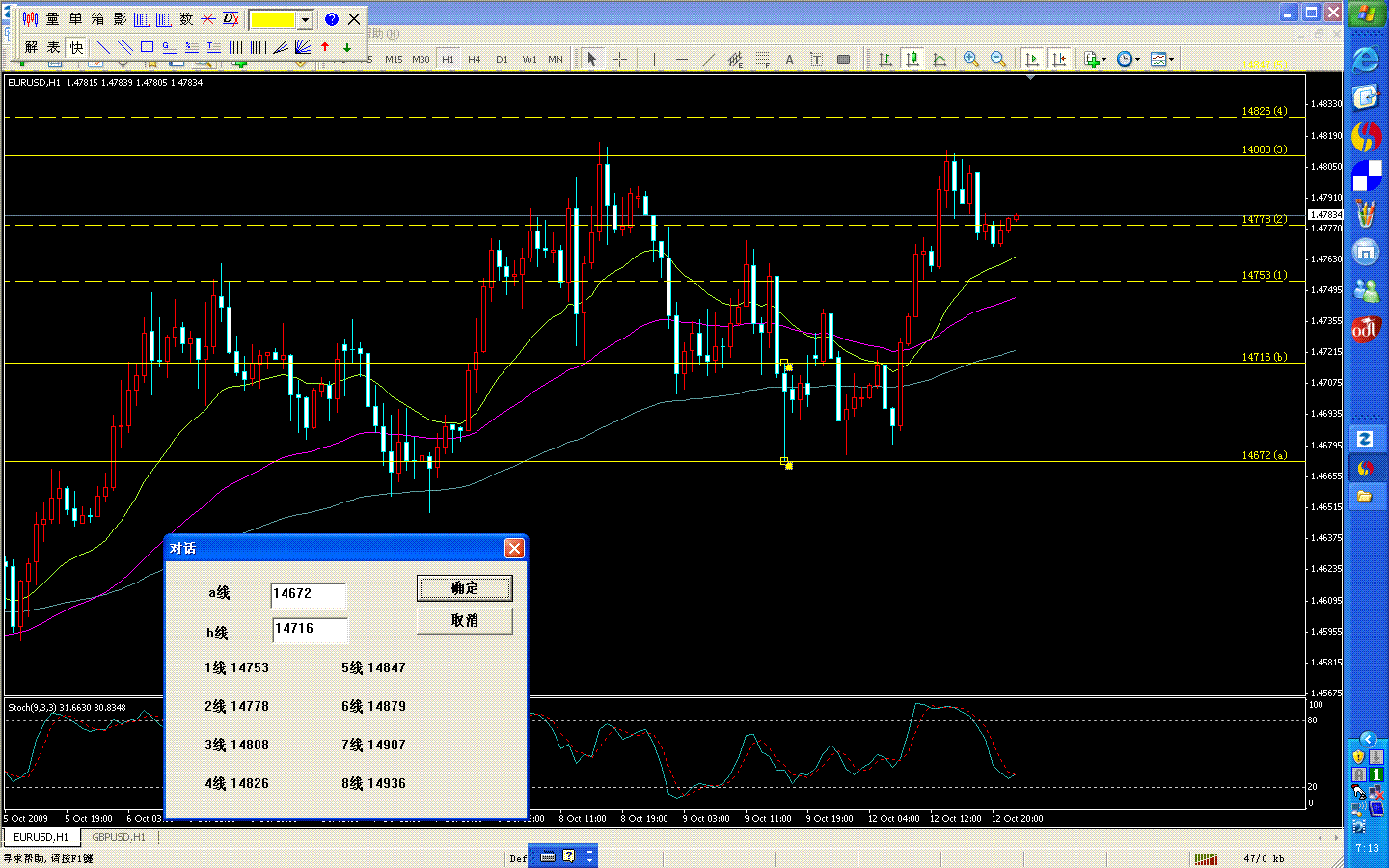Switch to the MN timeframe
Screen dimensions: 1389x868
[556, 60]
